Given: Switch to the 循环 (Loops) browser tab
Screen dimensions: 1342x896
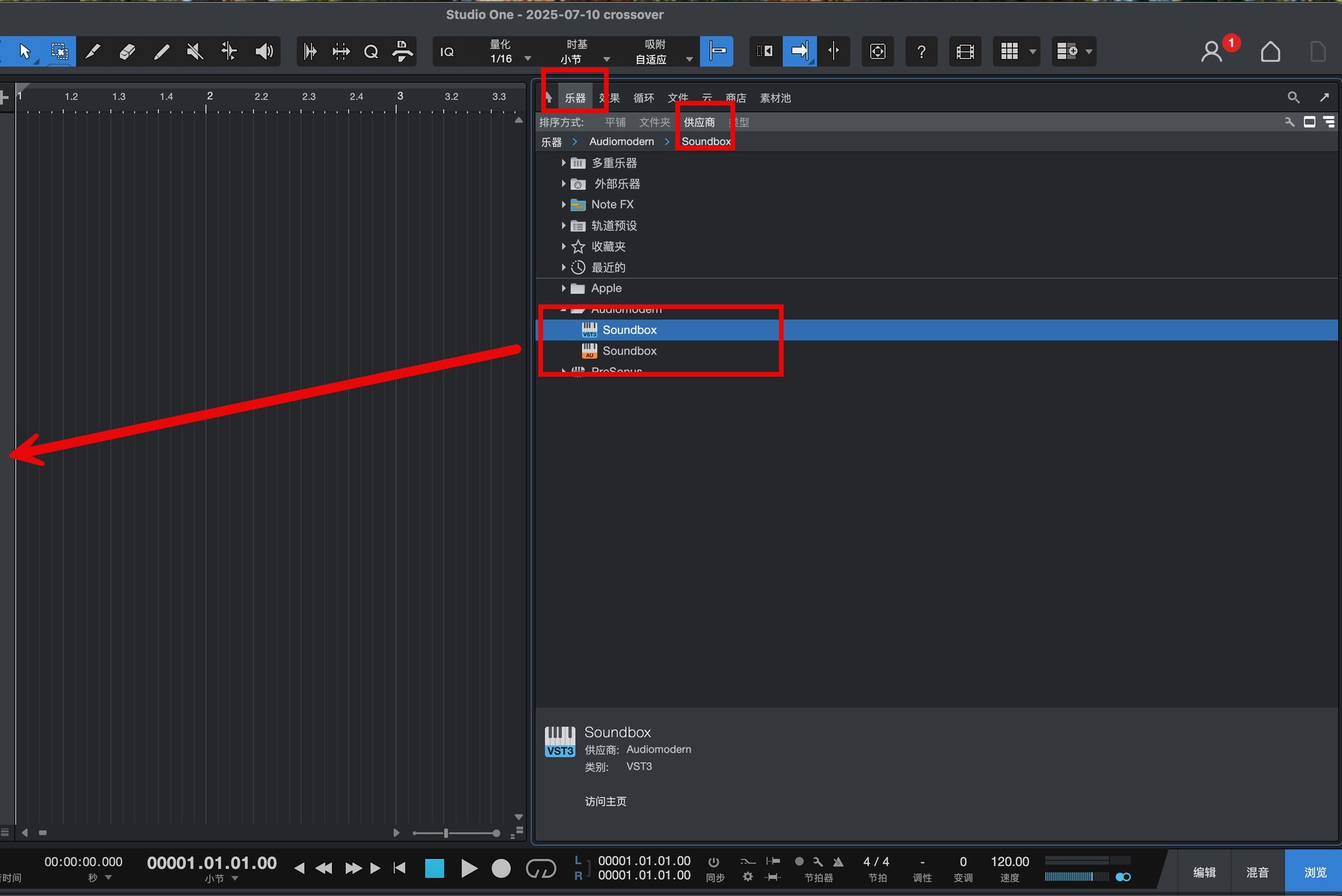Looking at the screenshot, I should [644, 98].
